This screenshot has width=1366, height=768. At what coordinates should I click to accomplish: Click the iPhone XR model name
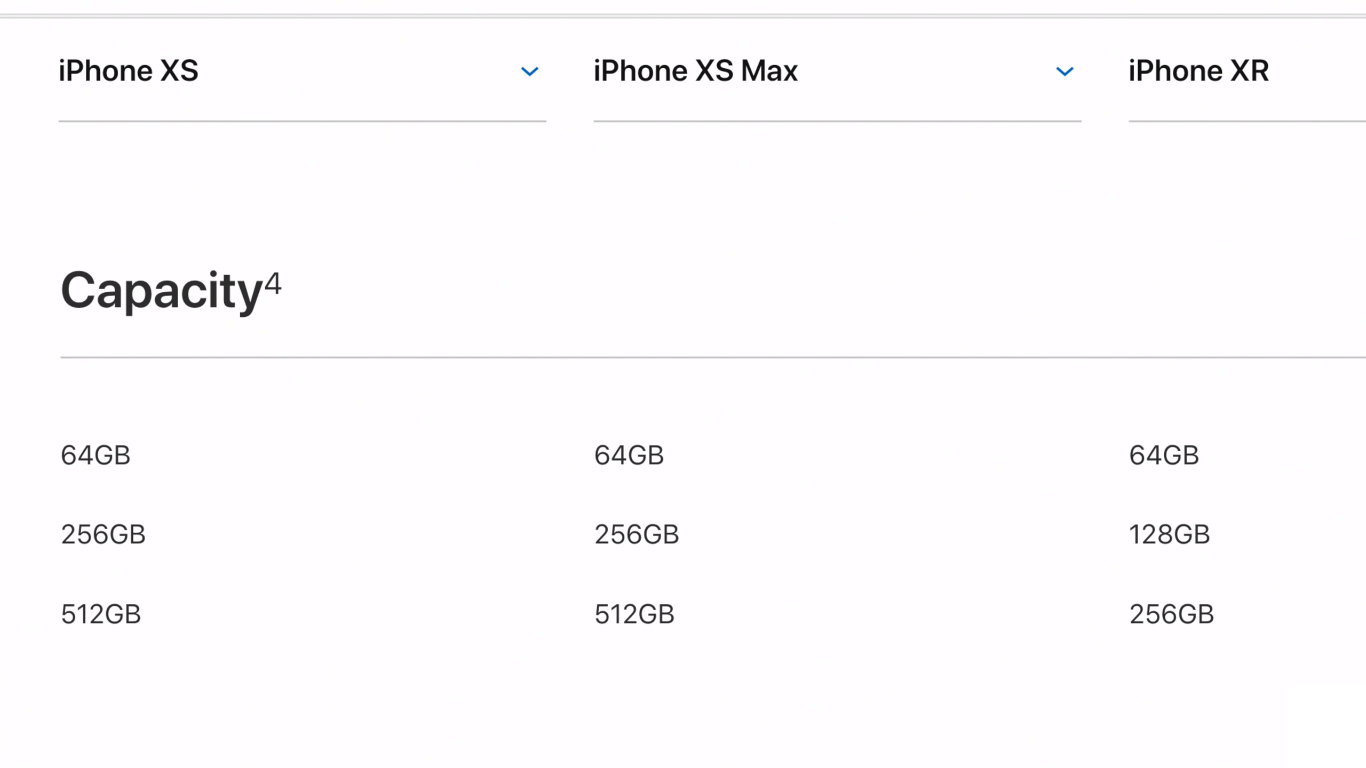coord(1199,71)
